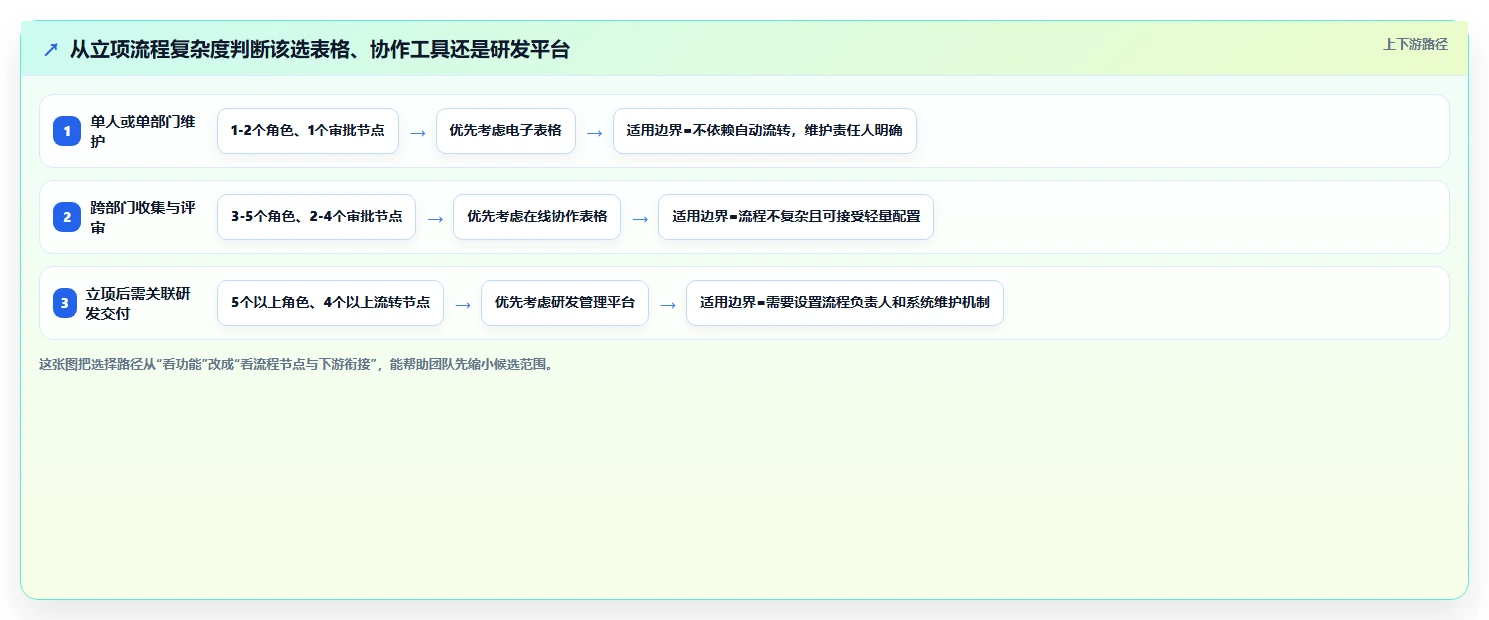Select the 优先考虑电子表格 box
This screenshot has height=620, width=1489.
(506, 131)
